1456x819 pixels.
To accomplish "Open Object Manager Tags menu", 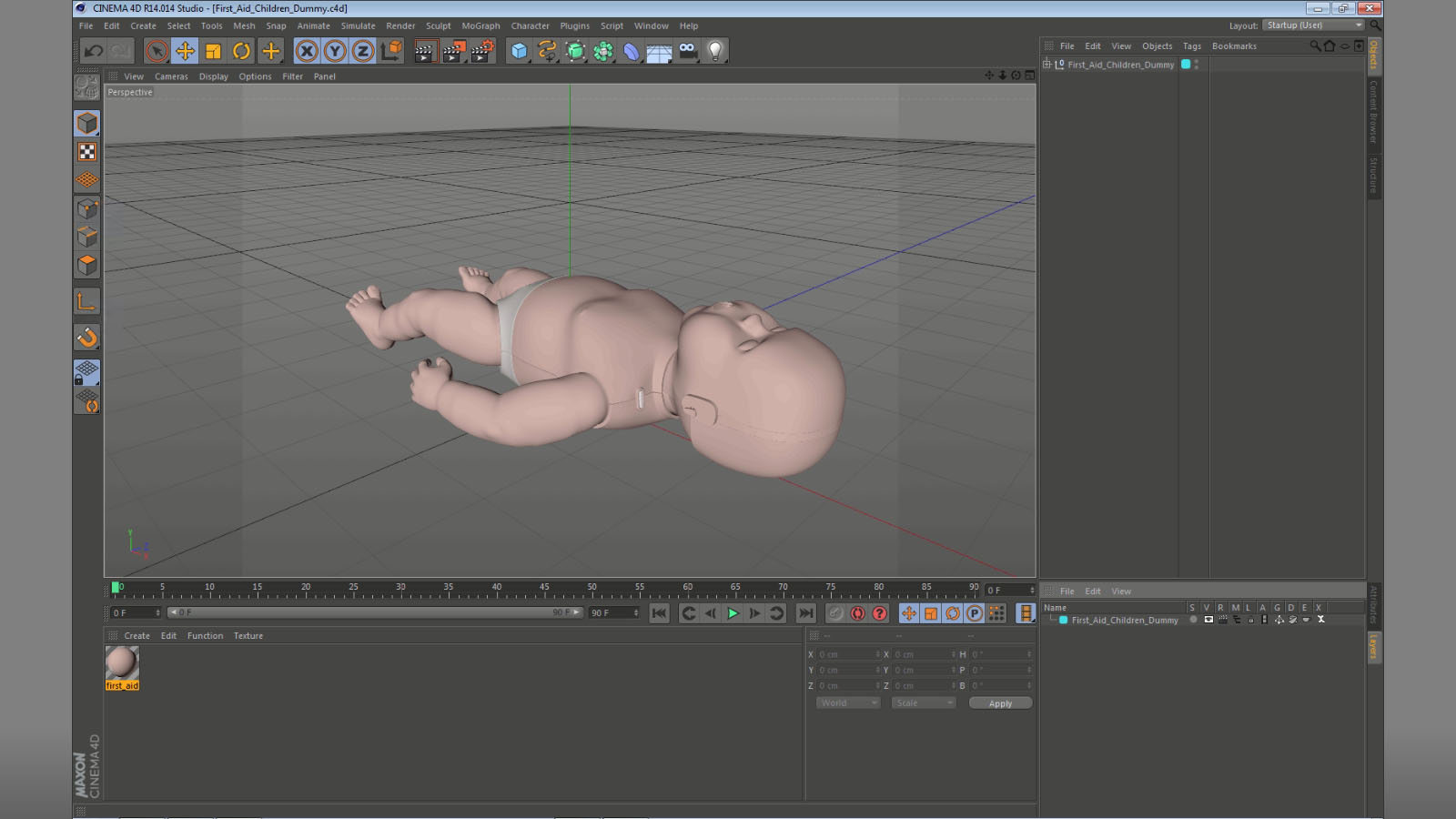I will [x=1192, y=46].
